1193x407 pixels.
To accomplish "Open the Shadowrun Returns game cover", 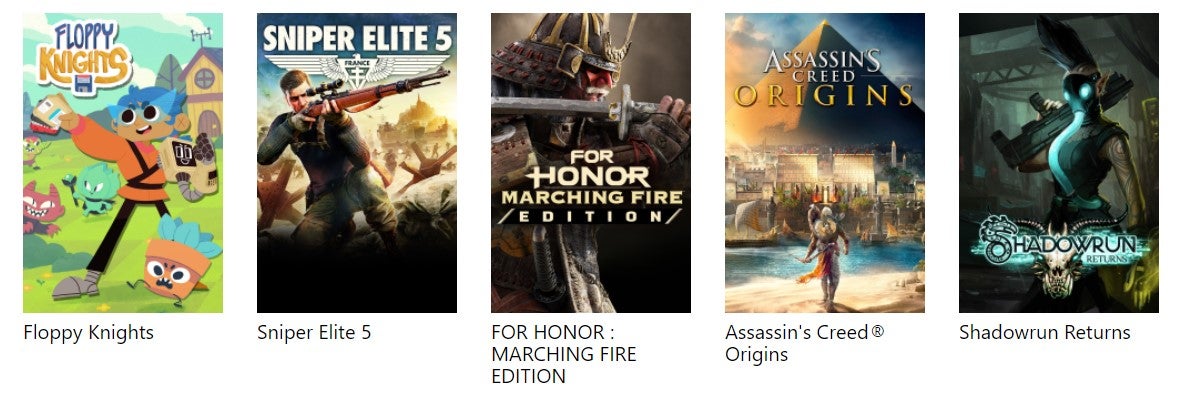I will tap(1058, 163).
